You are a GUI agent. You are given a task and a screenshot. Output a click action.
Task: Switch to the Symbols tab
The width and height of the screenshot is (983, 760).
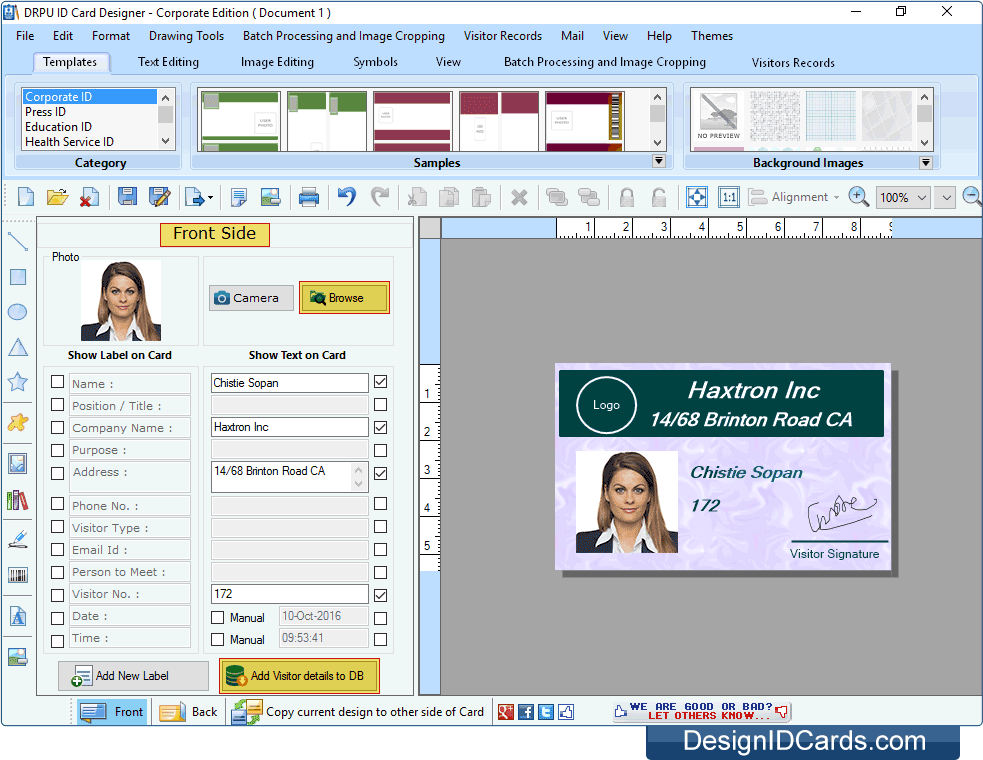point(375,61)
